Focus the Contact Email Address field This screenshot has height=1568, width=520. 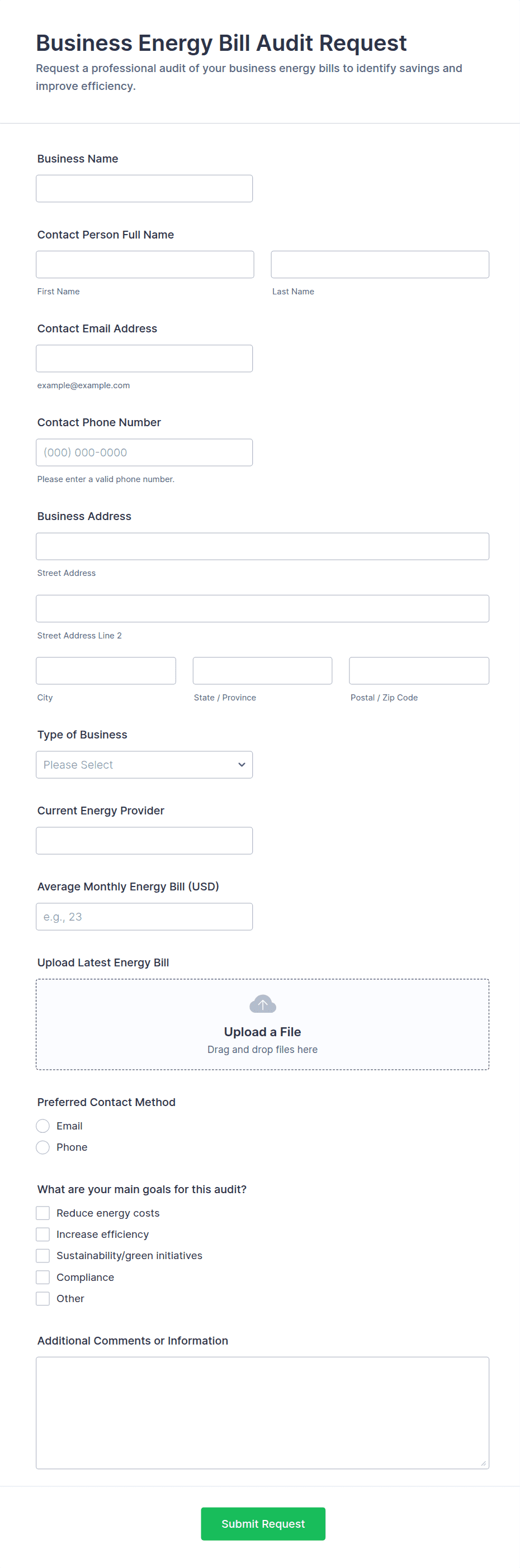click(x=144, y=359)
